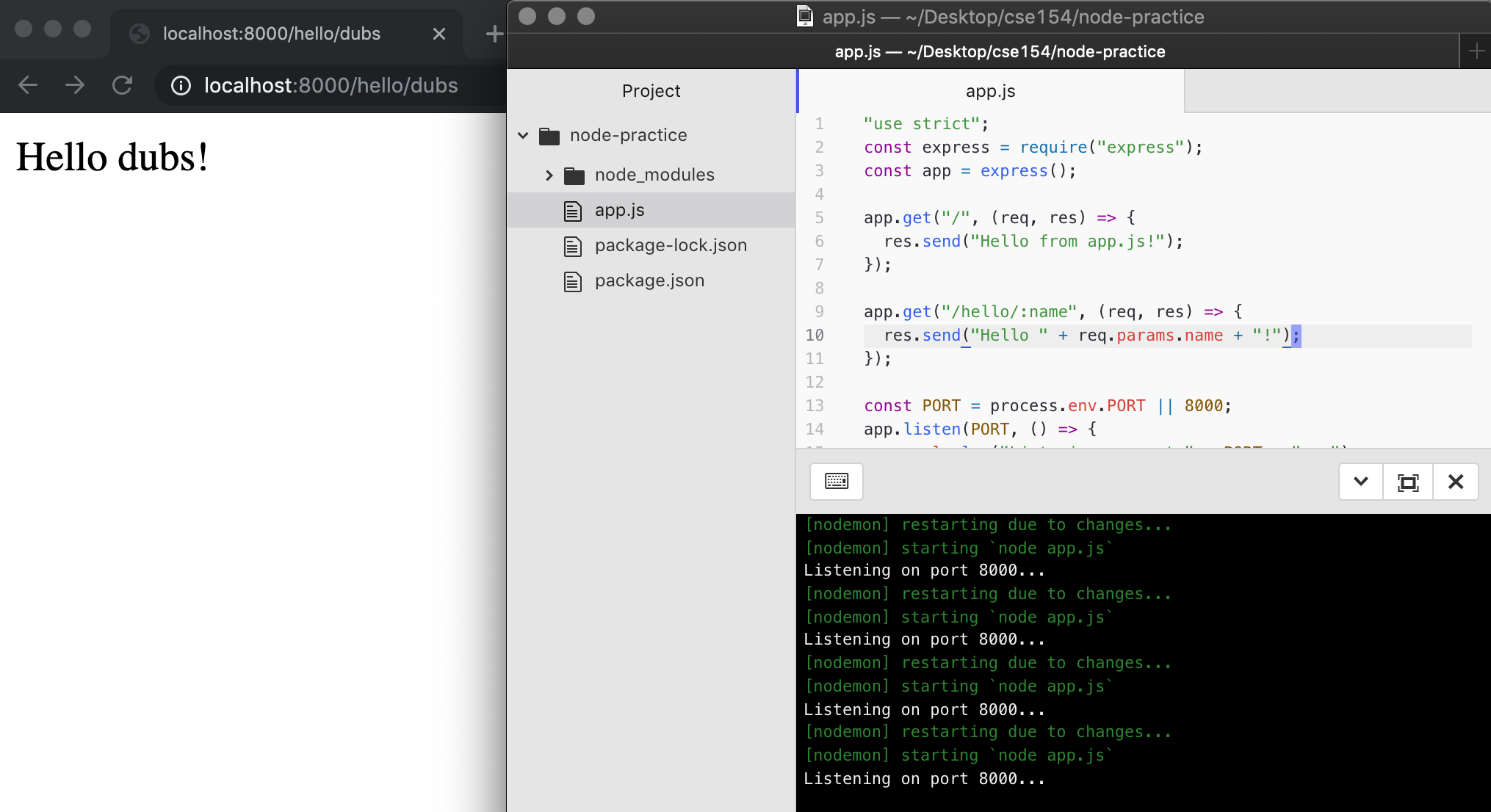Click the app.js file icon in sidebar
1491x812 pixels.
click(x=574, y=210)
